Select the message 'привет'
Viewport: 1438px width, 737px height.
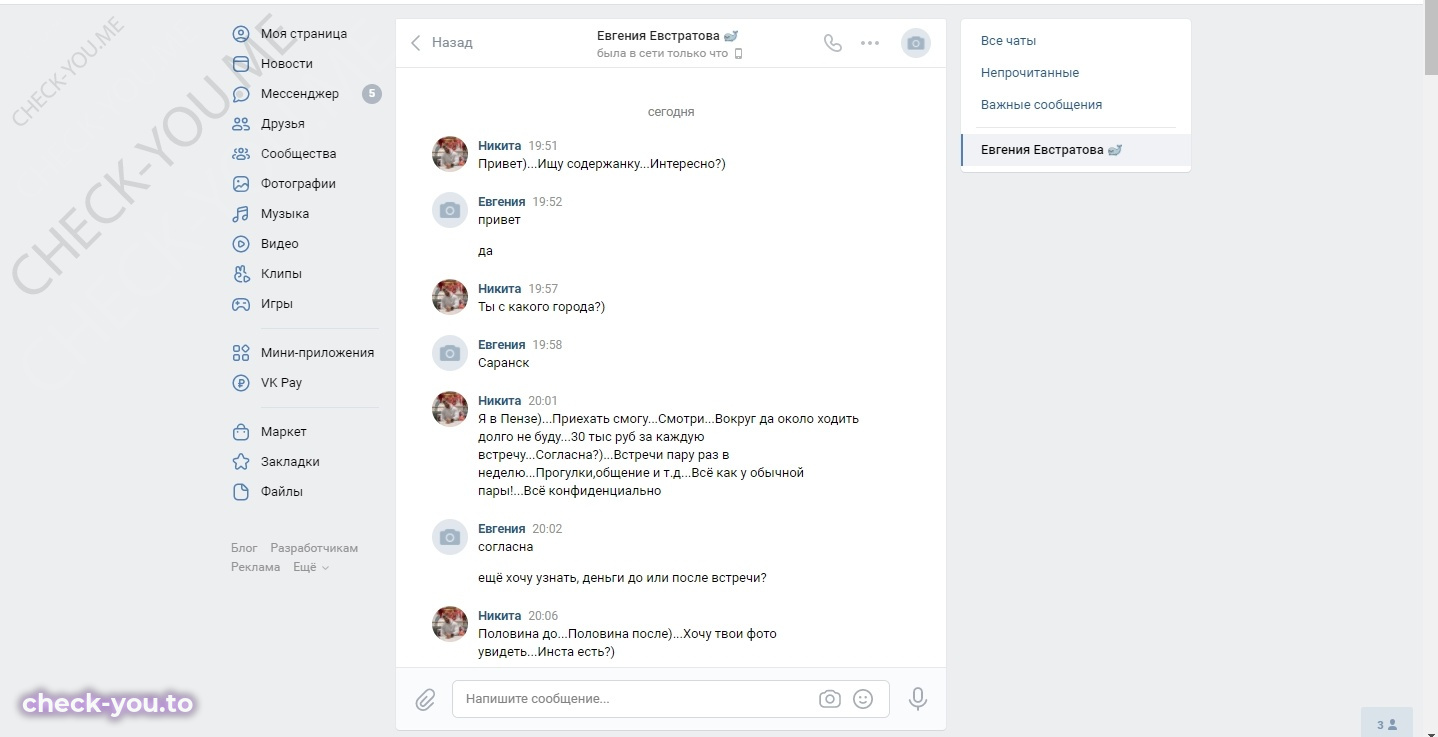499,220
